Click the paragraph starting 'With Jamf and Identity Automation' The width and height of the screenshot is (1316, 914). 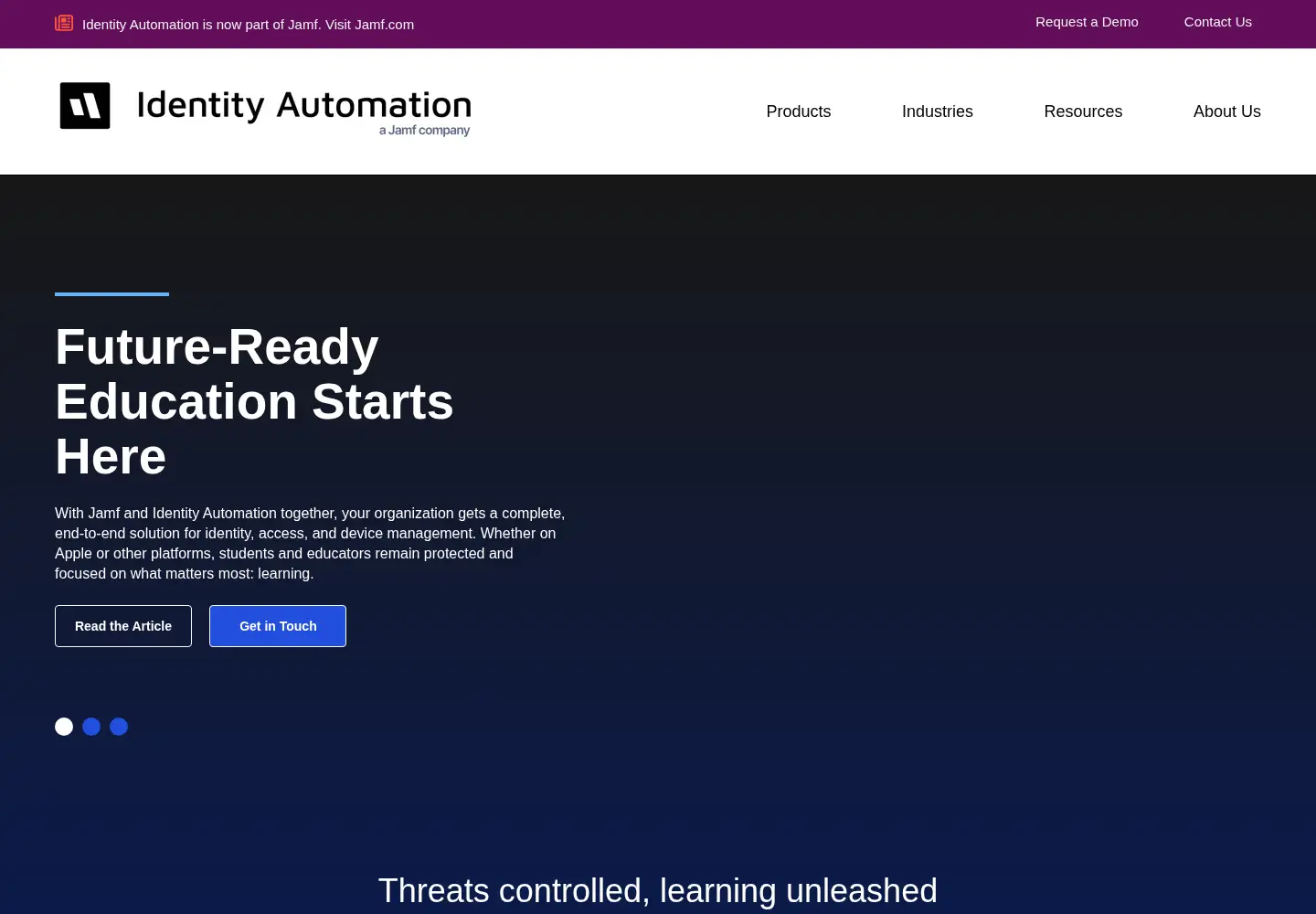coord(310,543)
